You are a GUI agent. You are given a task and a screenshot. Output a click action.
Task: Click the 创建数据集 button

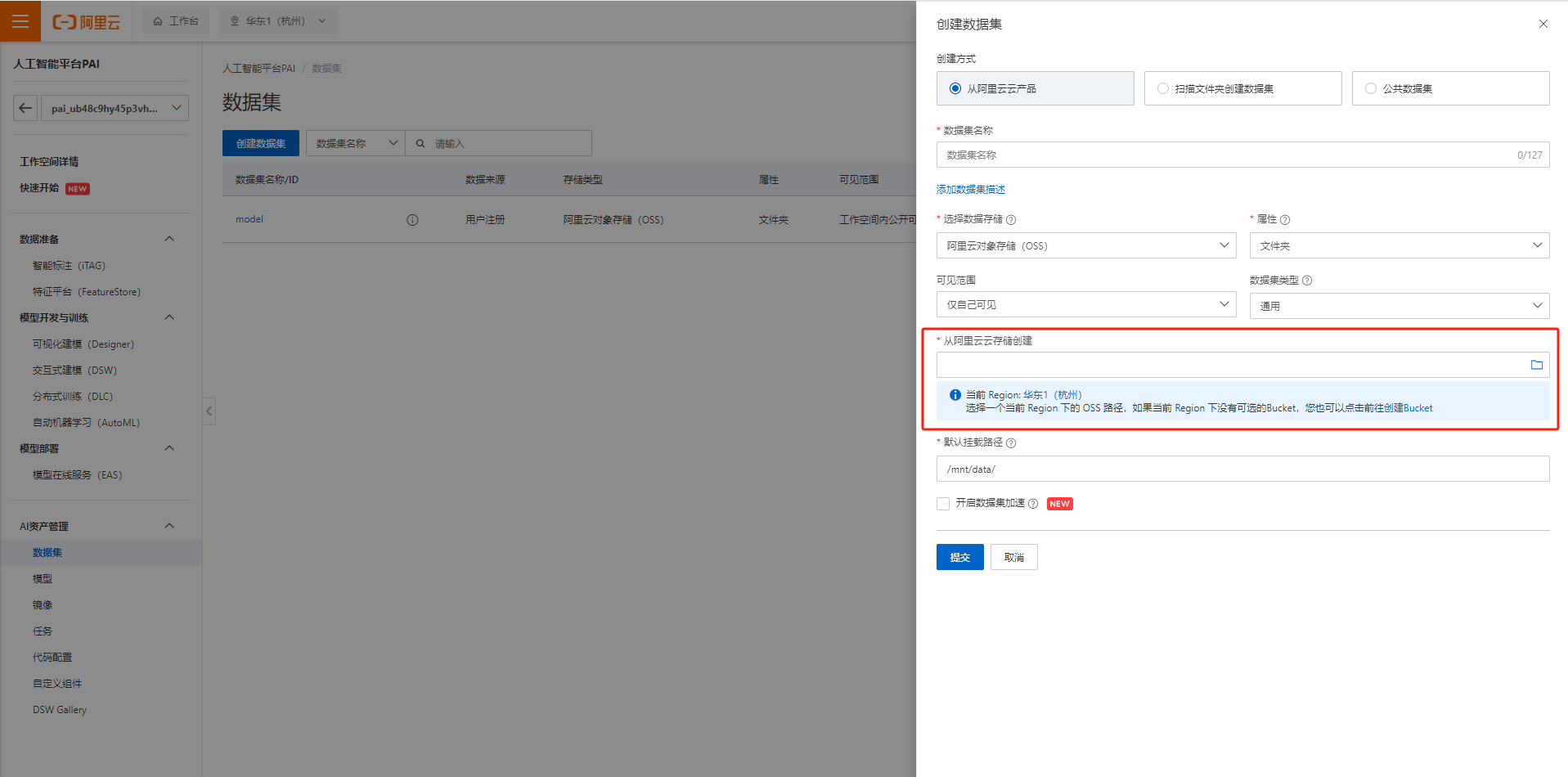pyautogui.click(x=261, y=143)
